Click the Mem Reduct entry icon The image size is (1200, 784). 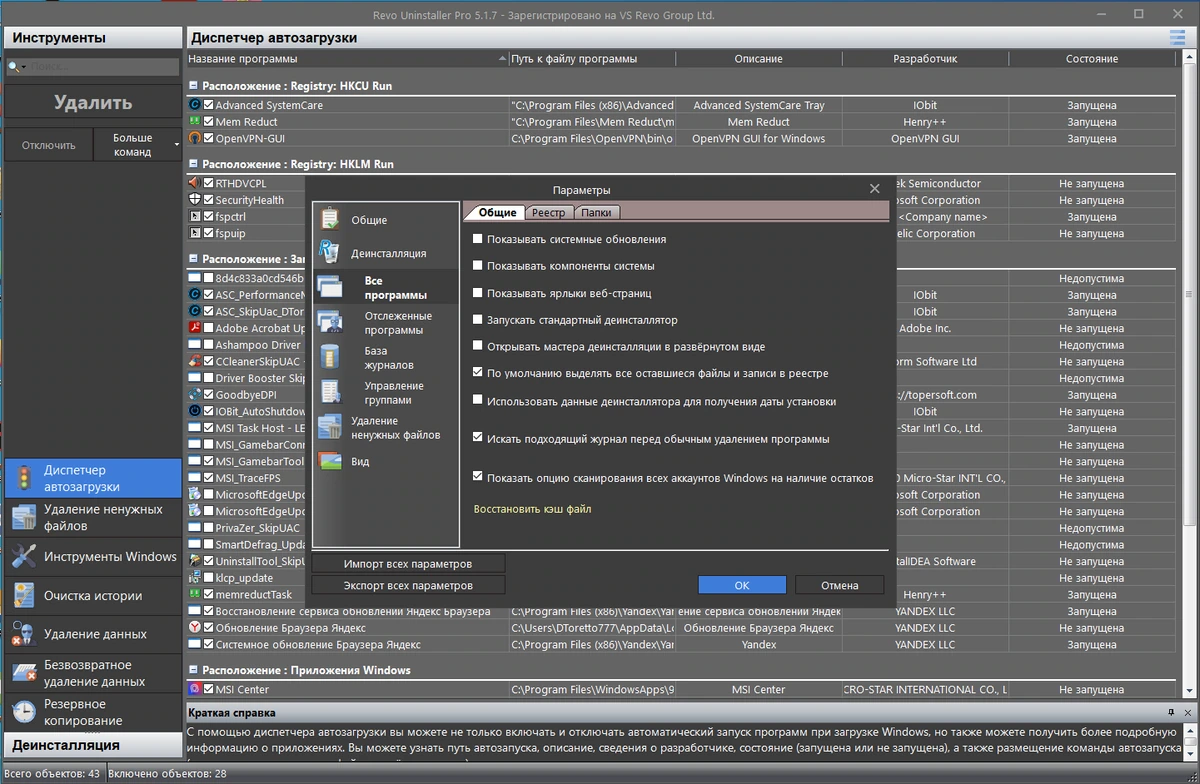click(x=195, y=122)
